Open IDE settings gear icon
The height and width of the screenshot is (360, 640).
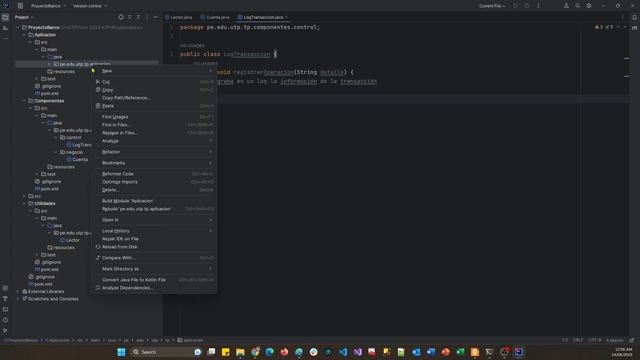pos(589,6)
